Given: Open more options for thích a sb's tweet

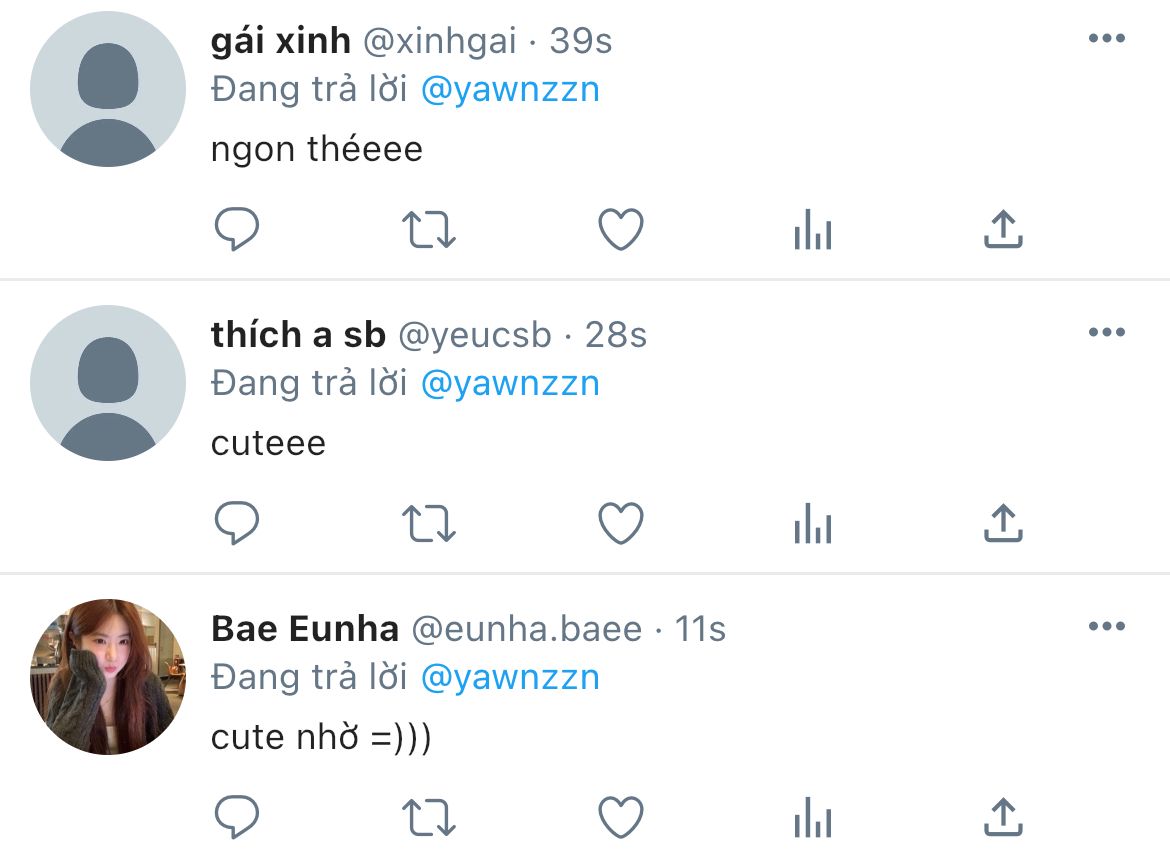Looking at the screenshot, I should 1107,332.
